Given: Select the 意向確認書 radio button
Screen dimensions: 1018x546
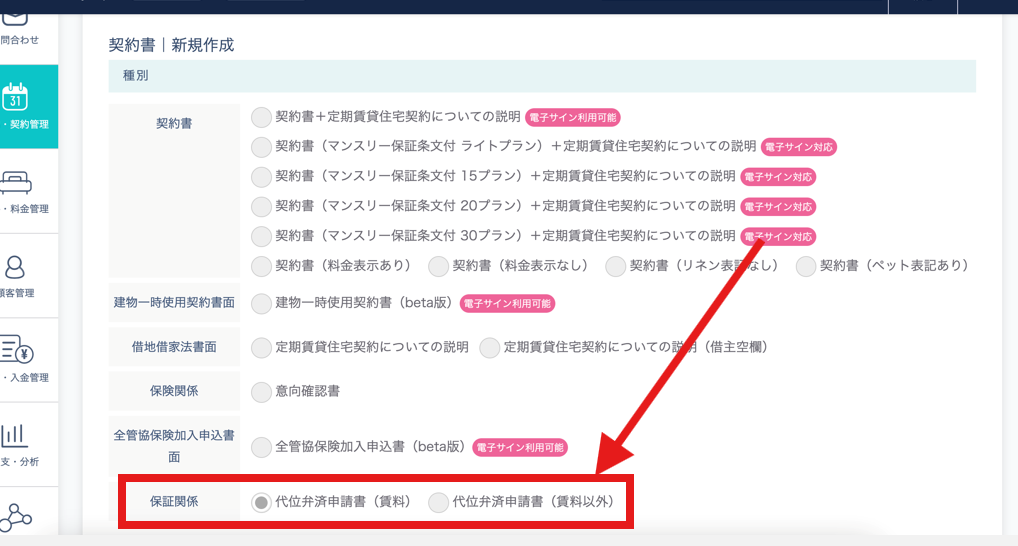Looking at the screenshot, I should (261, 391).
